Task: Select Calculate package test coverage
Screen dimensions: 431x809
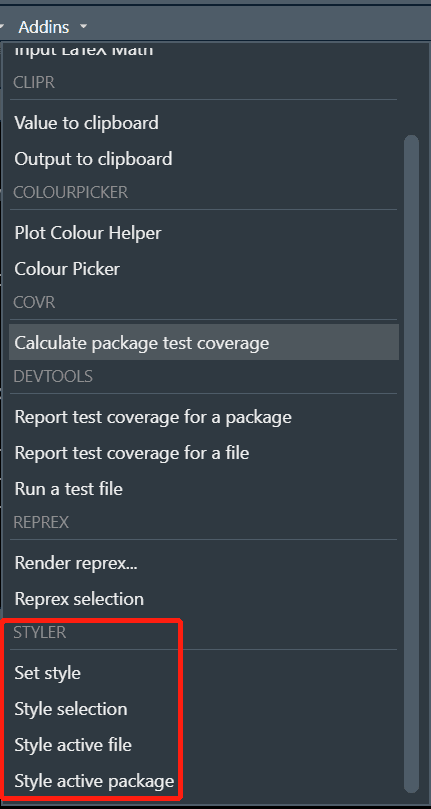Action: (x=204, y=343)
